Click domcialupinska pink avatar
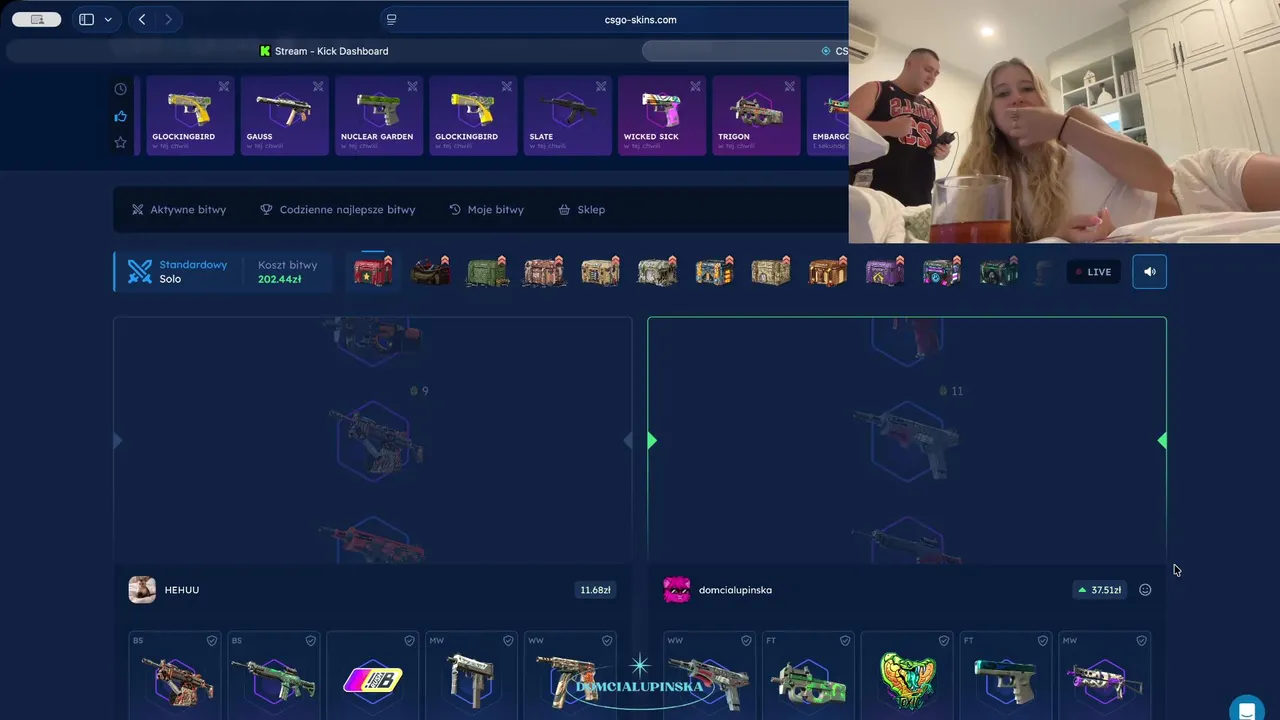 click(x=677, y=590)
